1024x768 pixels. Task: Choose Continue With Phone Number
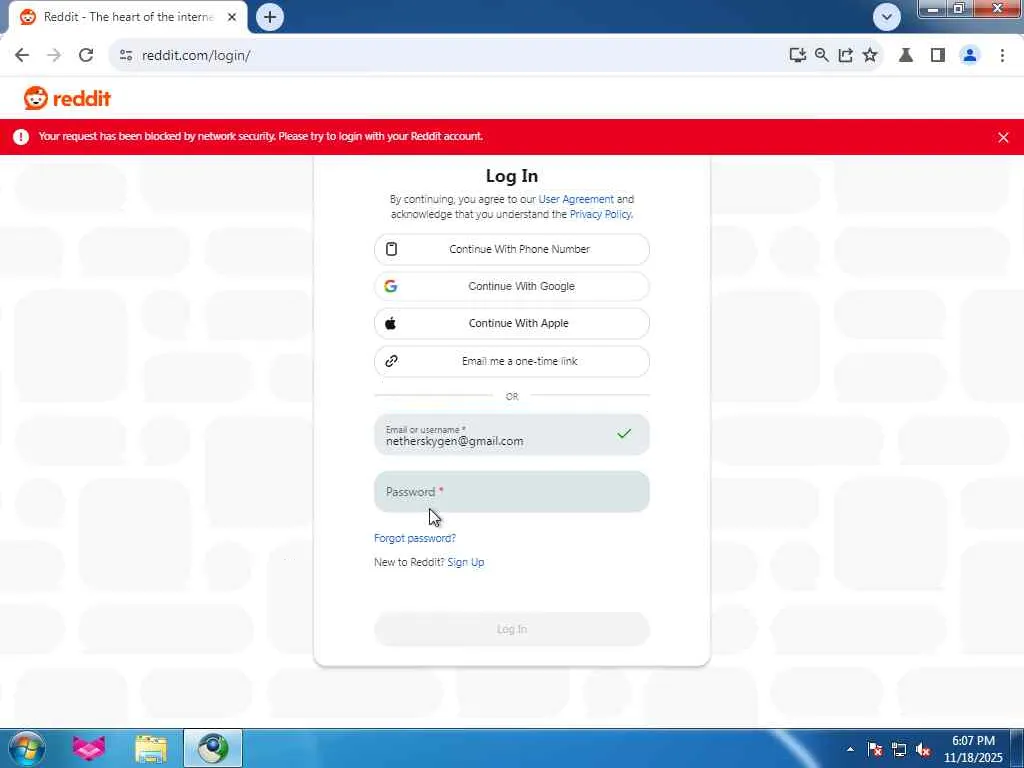(511, 249)
